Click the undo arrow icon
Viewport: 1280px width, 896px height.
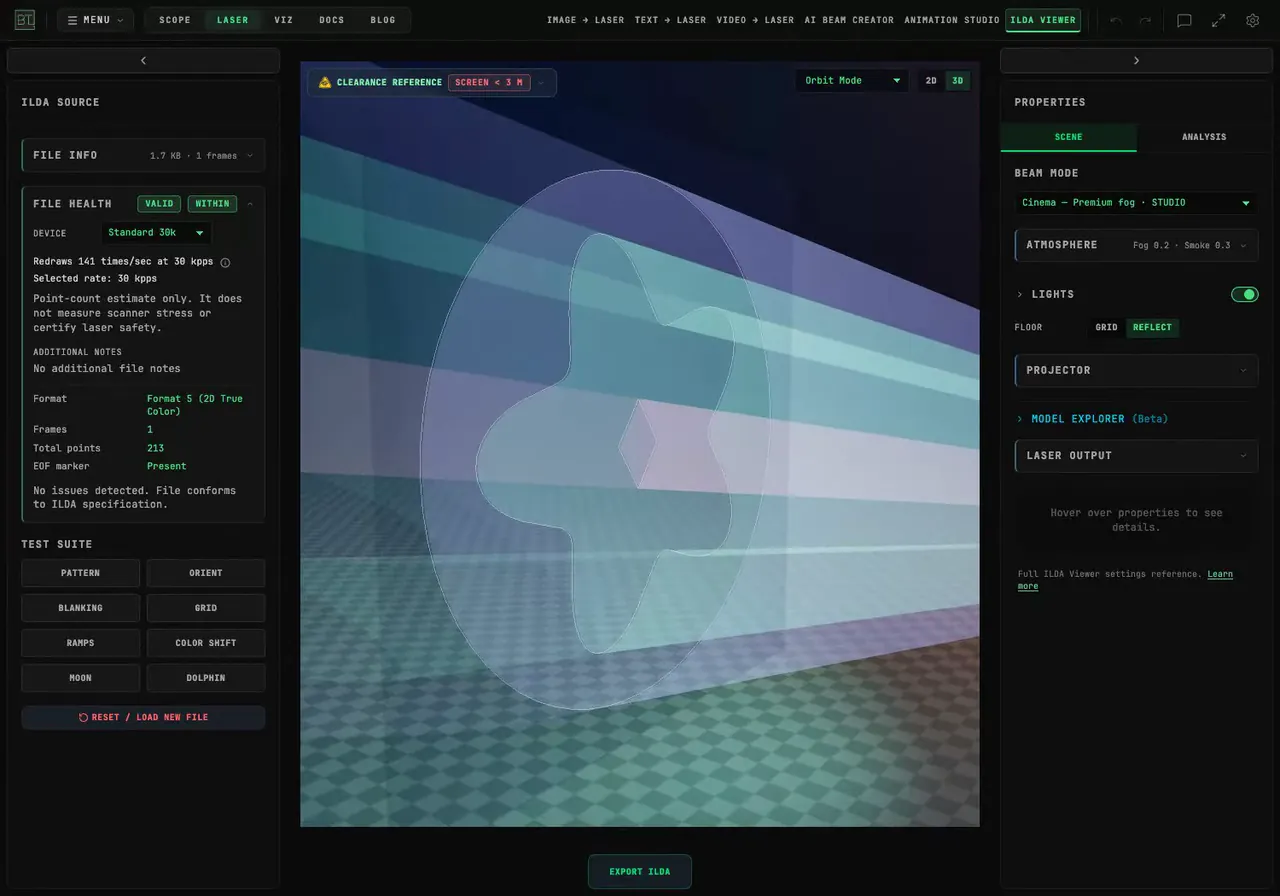tap(1116, 20)
